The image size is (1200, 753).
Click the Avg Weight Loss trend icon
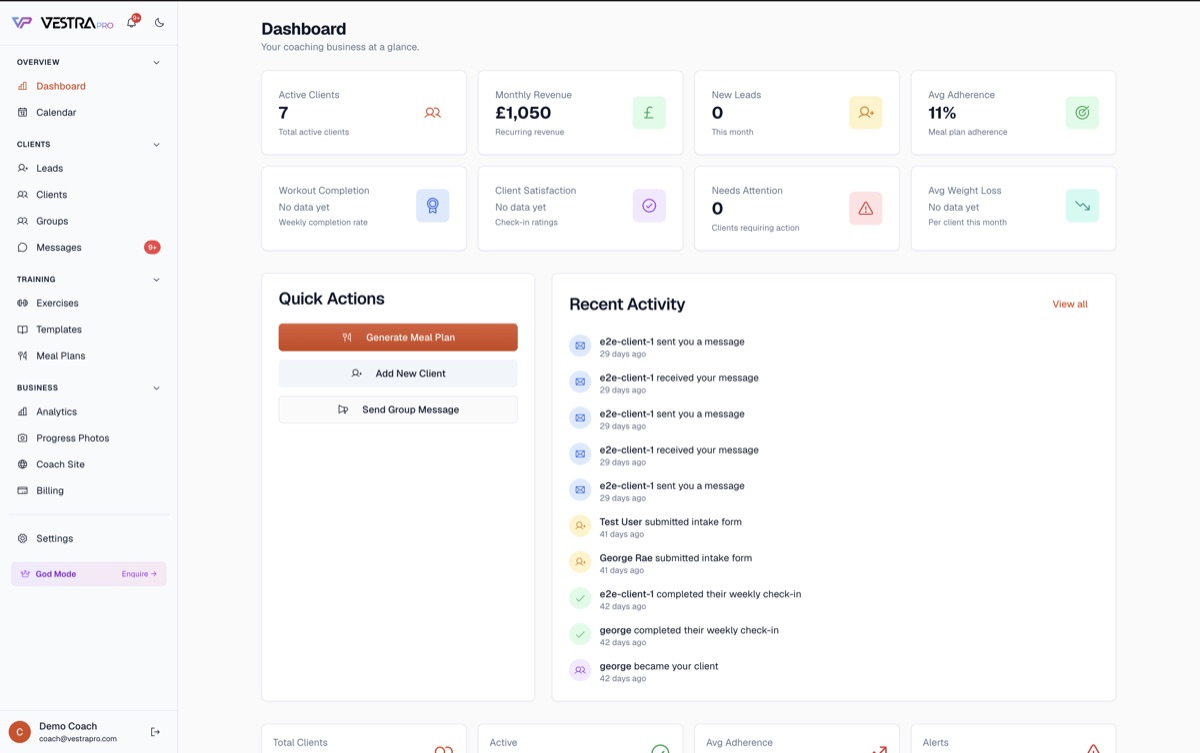click(1082, 205)
